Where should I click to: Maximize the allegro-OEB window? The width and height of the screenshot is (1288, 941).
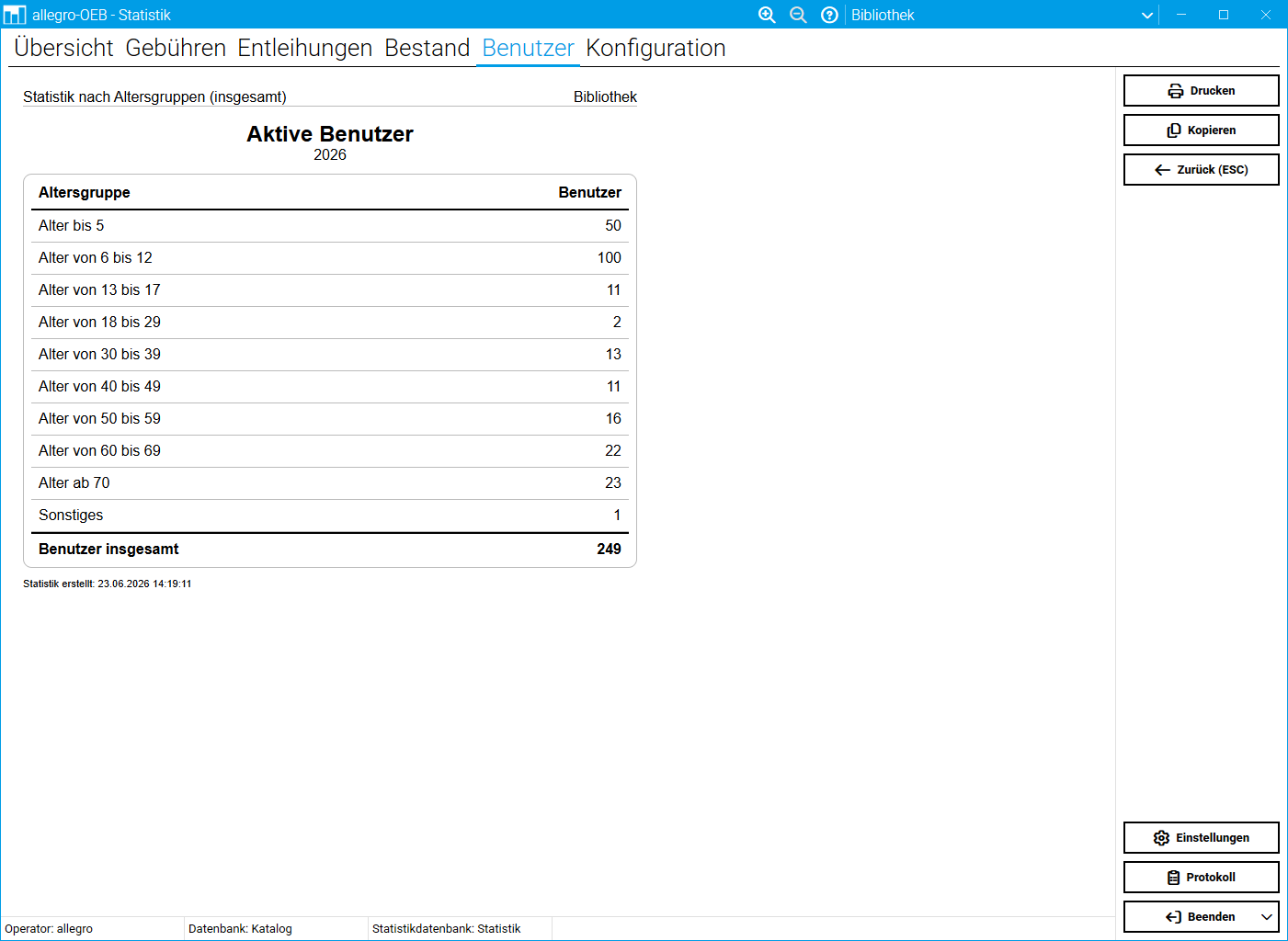[x=1224, y=15]
